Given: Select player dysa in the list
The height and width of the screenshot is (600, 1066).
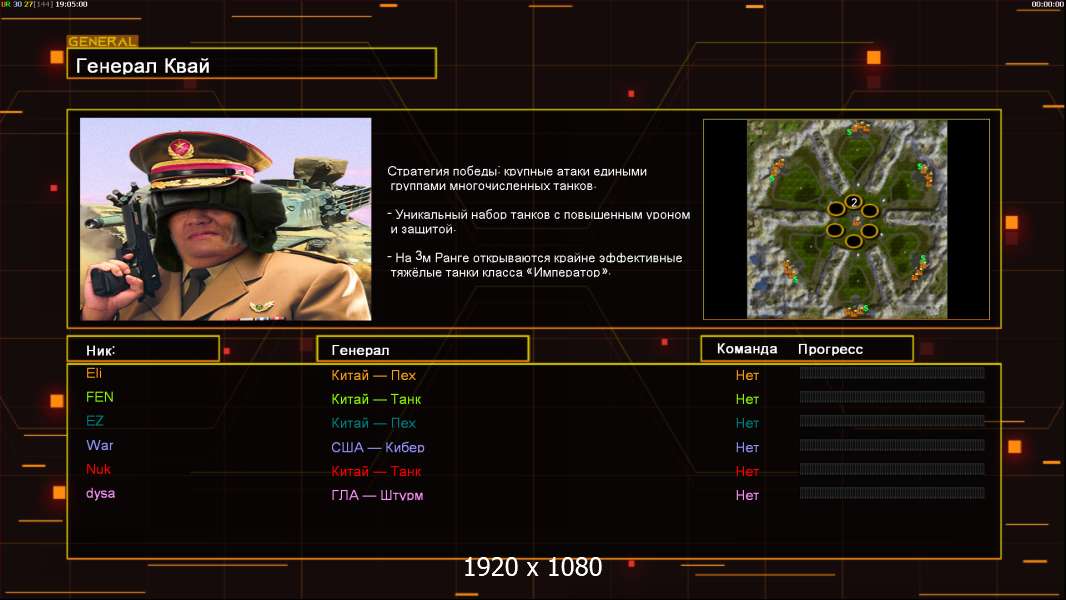Looking at the screenshot, I should [x=101, y=493].
